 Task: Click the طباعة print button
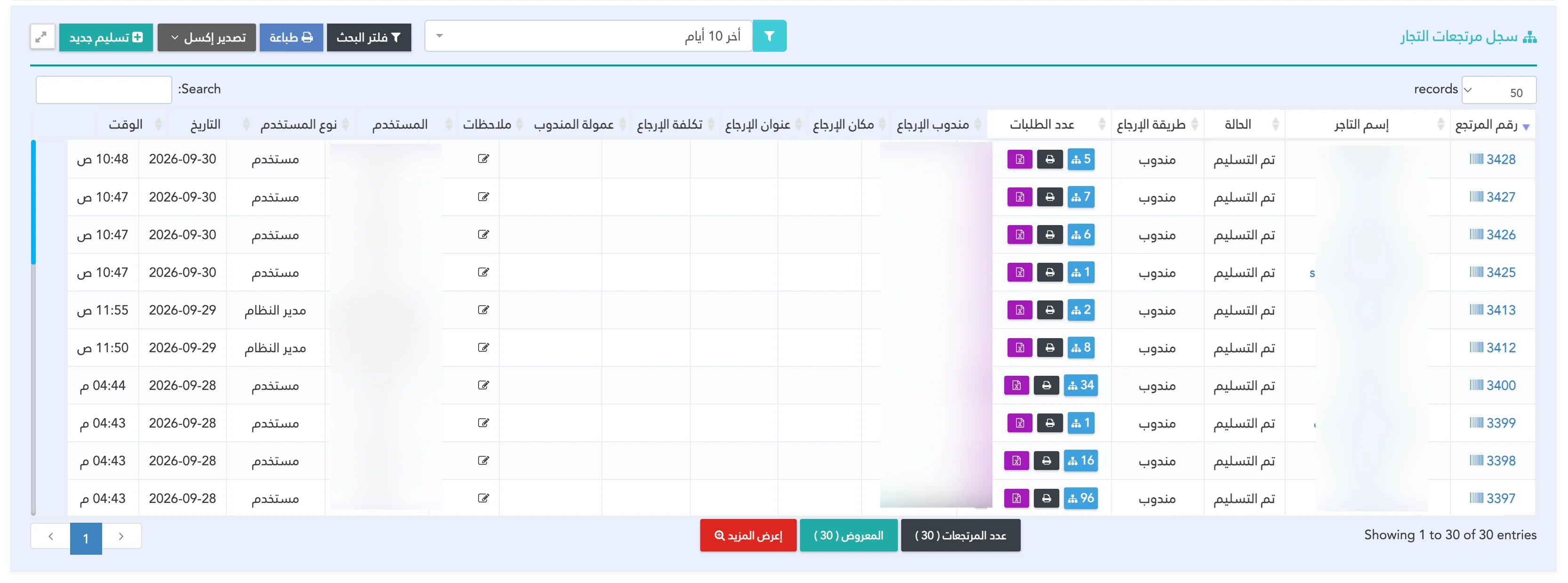pyautogui.click(x=291, y=38)
